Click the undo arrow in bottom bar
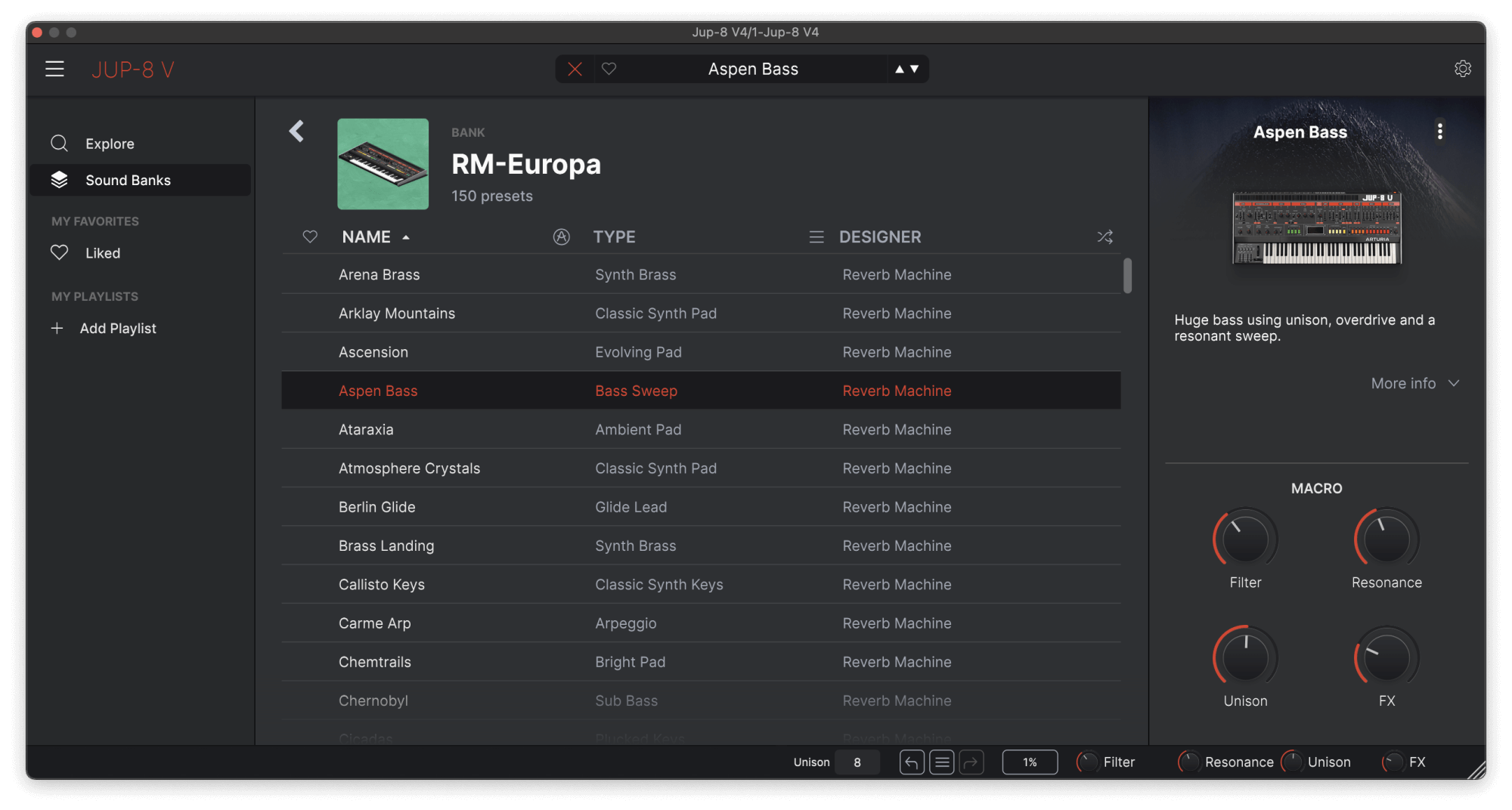 [912, 762]
